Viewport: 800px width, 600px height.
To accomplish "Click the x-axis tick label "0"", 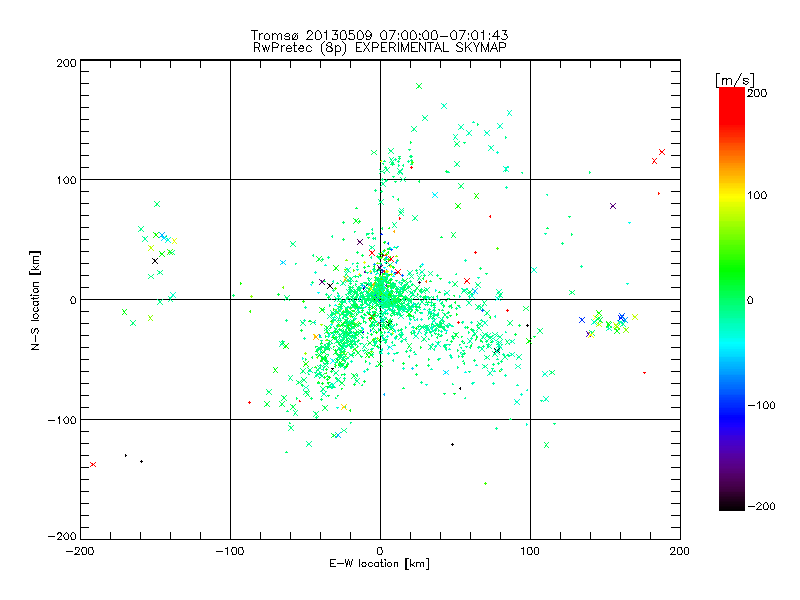I will [x=380, y=551].
